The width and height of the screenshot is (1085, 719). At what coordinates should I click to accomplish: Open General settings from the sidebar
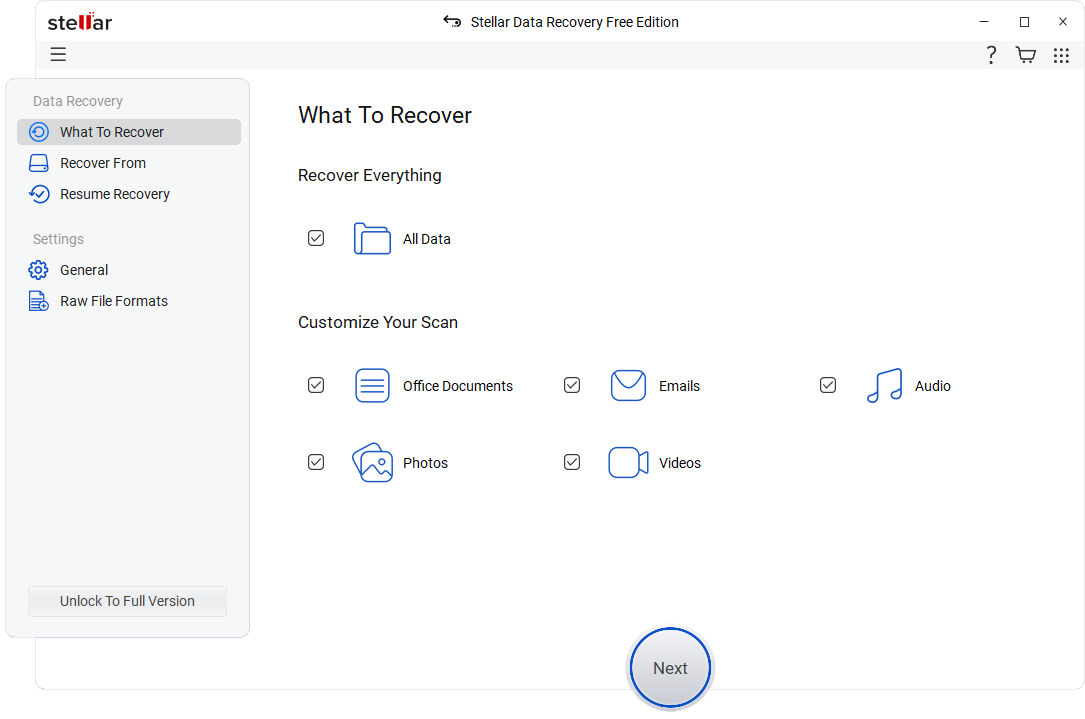click(x=83, y=269)
